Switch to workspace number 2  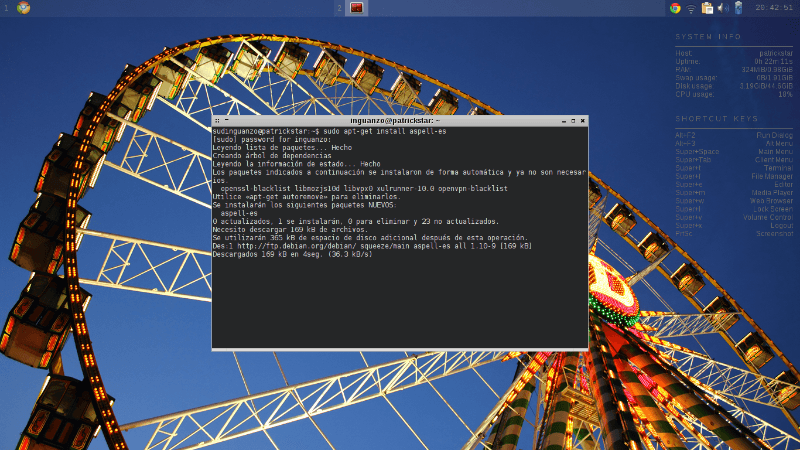point(339,8)
